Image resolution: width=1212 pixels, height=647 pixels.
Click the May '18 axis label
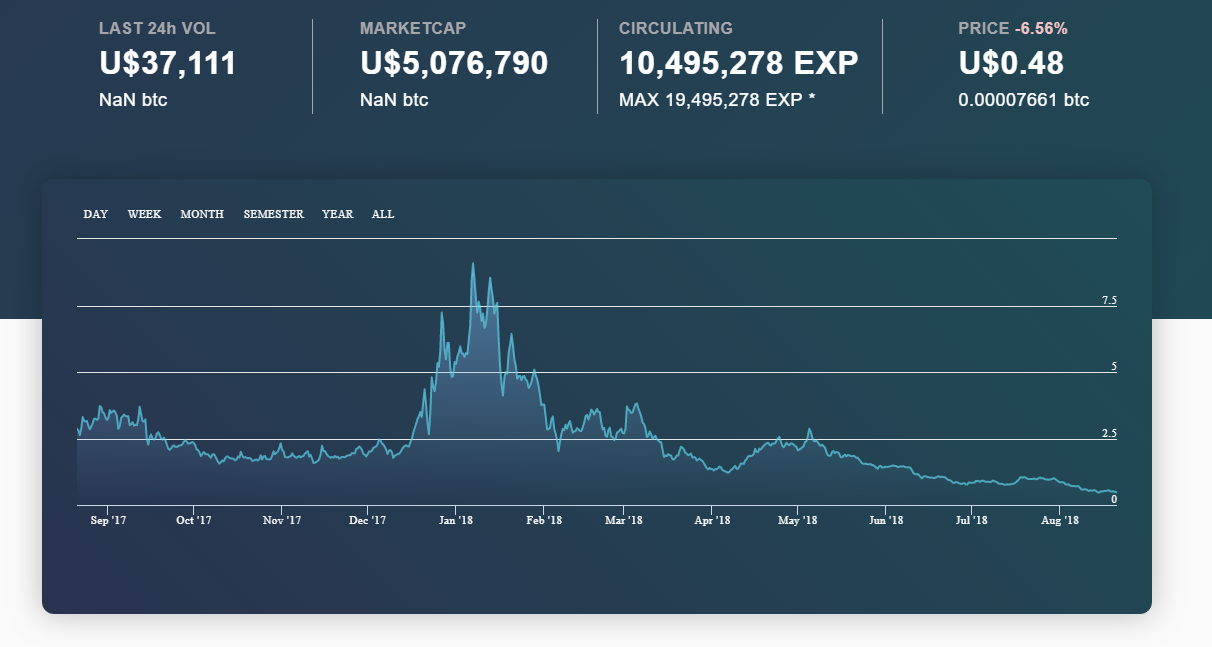tap(797, 520)
